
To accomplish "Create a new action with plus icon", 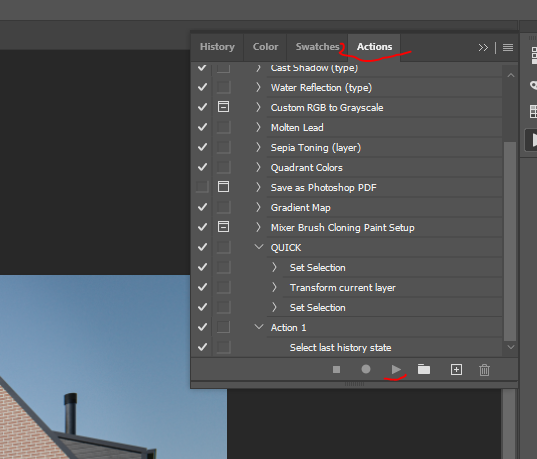I will point(456,369).
